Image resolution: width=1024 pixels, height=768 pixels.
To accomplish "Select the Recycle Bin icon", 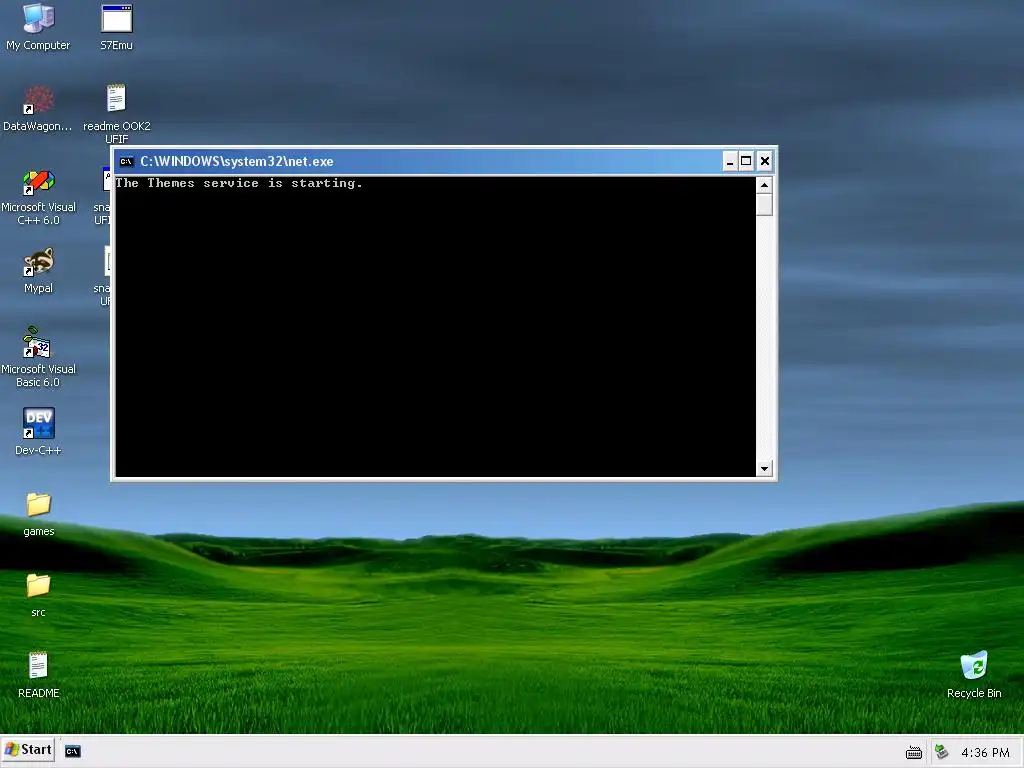I will point(974,675).
